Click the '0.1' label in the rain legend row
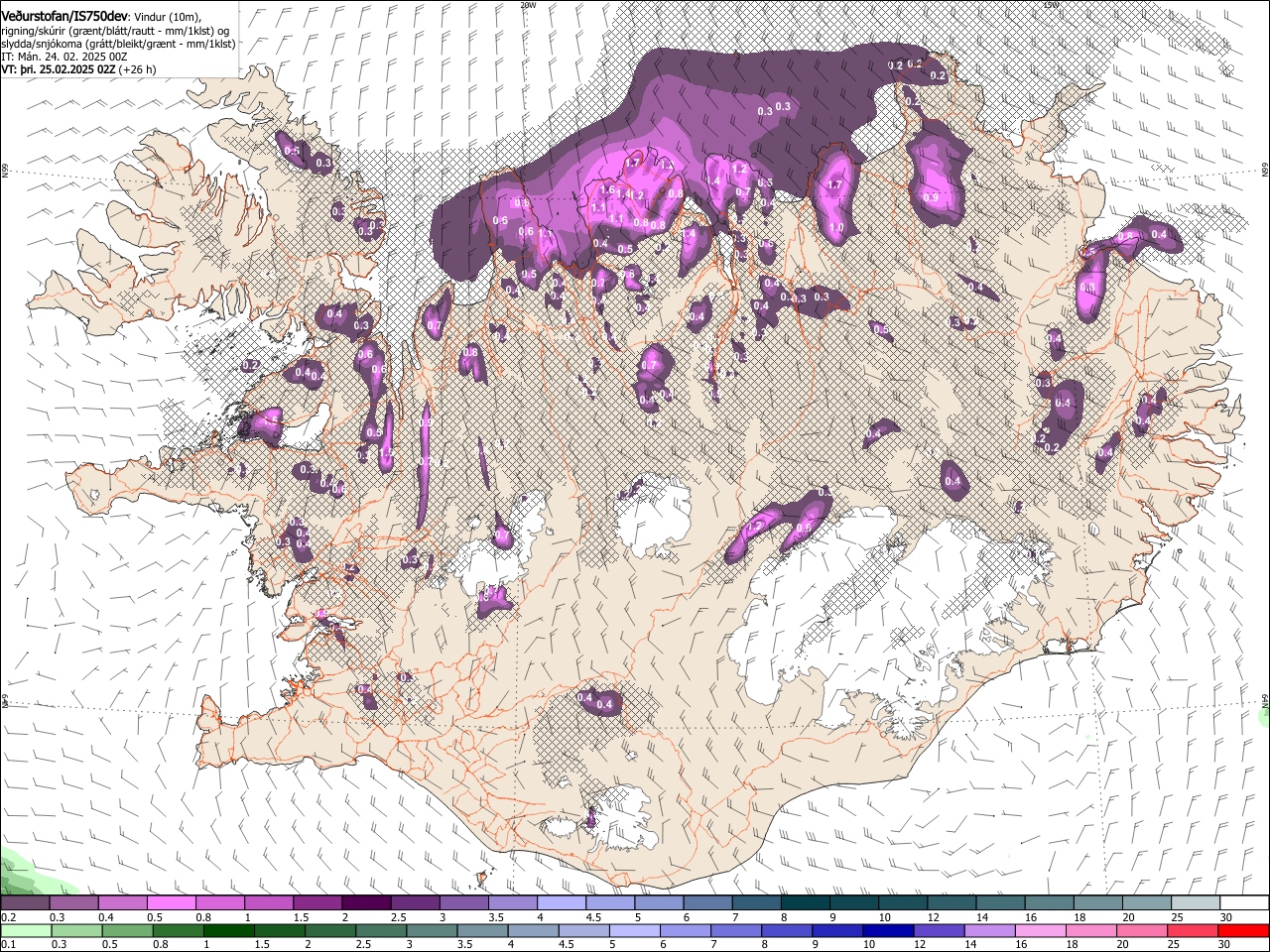 coord(8,945)
